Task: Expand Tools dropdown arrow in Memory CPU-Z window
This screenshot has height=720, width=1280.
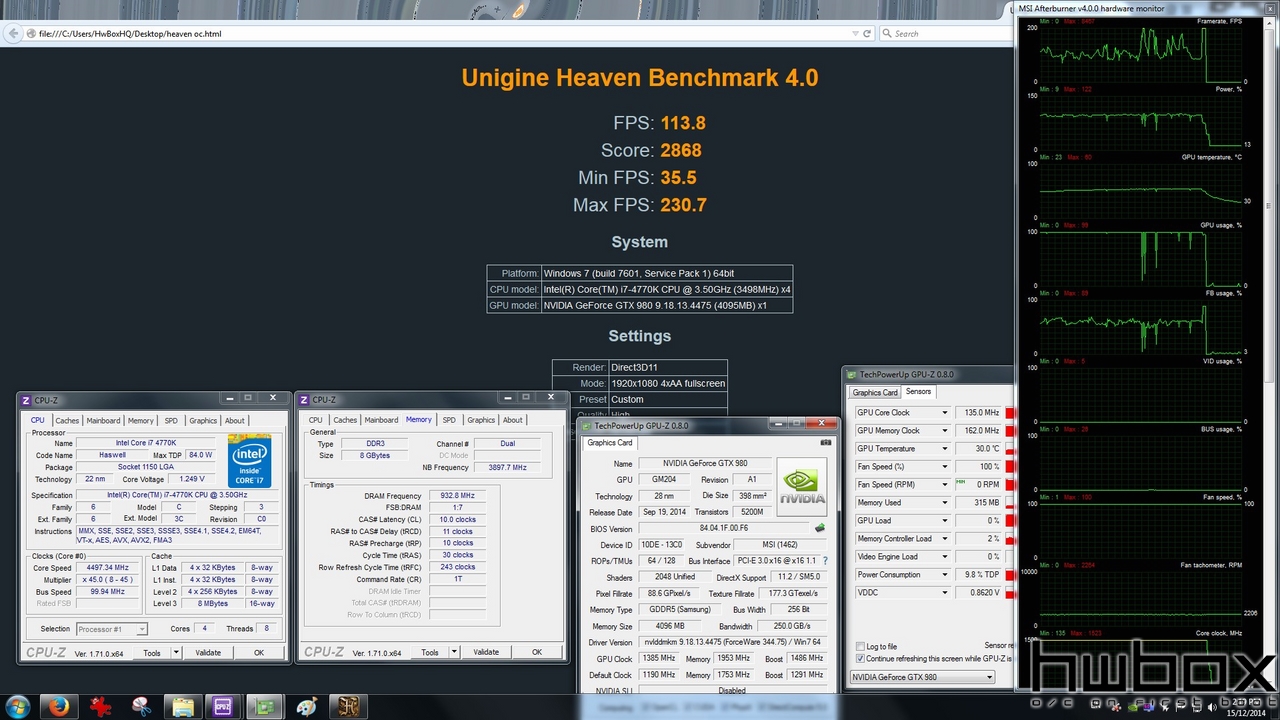Action: tap(454, 652)
